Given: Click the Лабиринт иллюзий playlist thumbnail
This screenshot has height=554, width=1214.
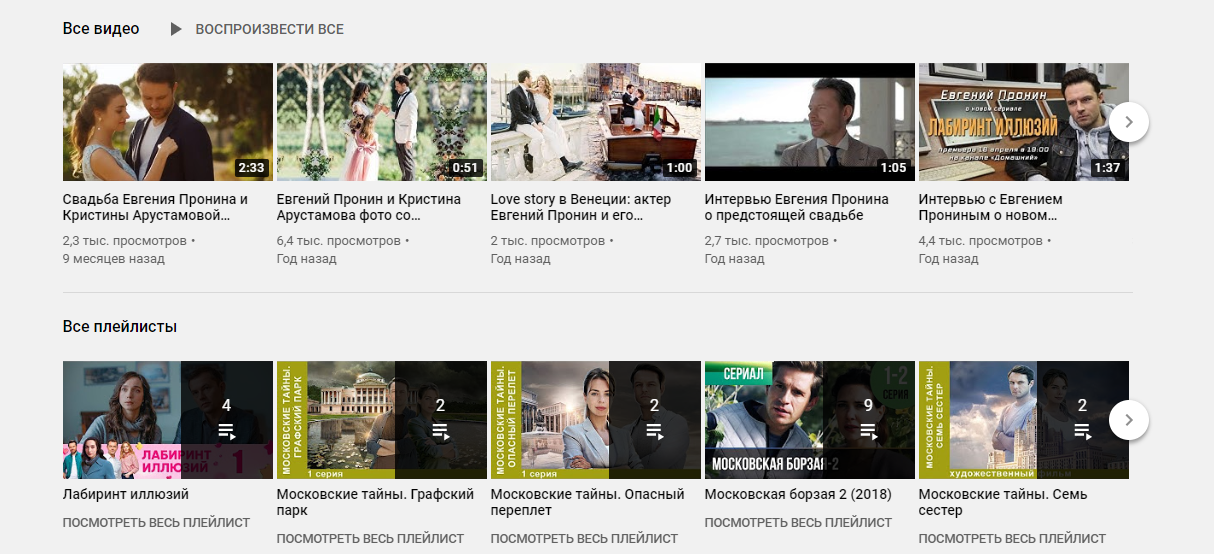Looking at the screenshot, I should (x=168, y=420).
